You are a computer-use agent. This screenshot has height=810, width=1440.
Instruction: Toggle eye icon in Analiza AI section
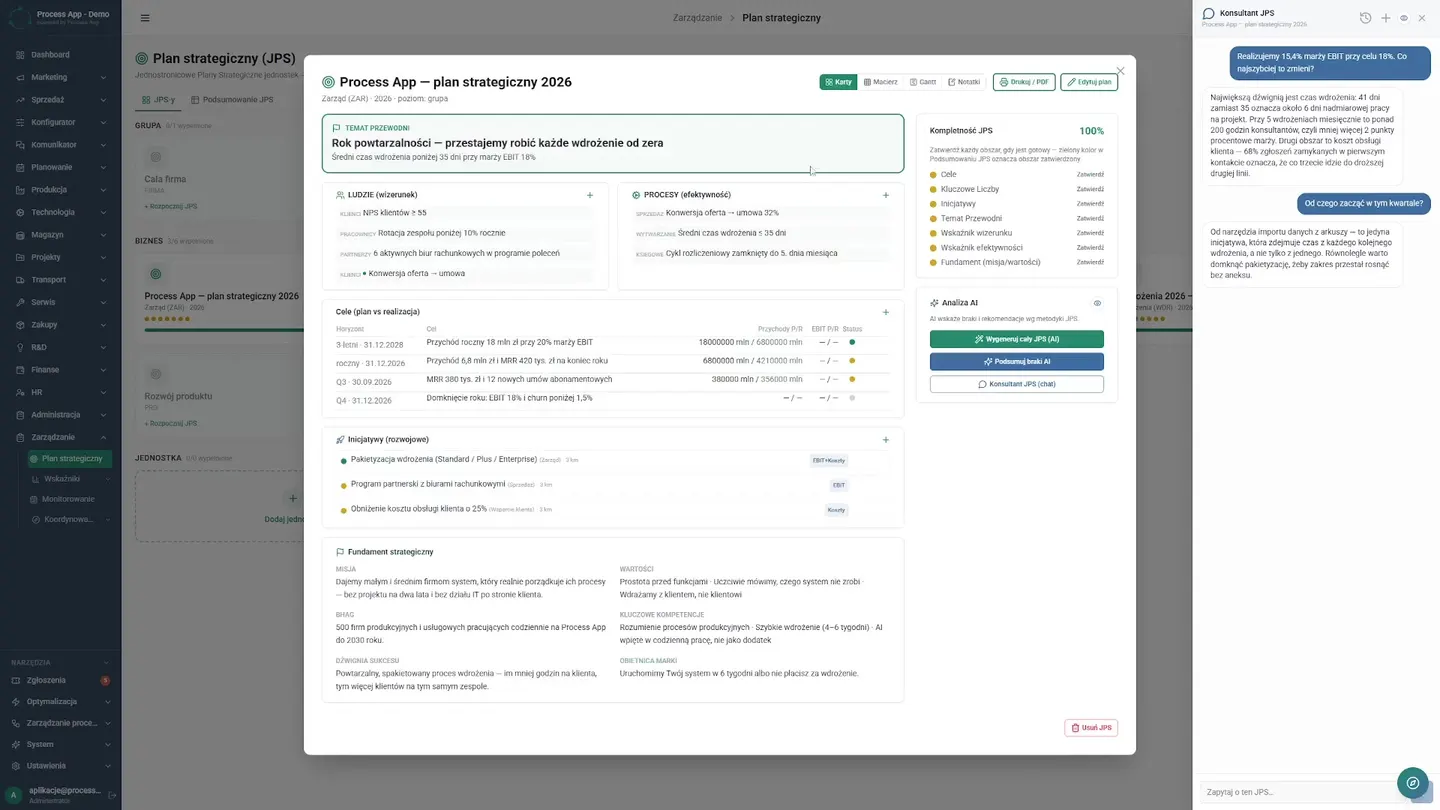click(x=1097, y=303)
